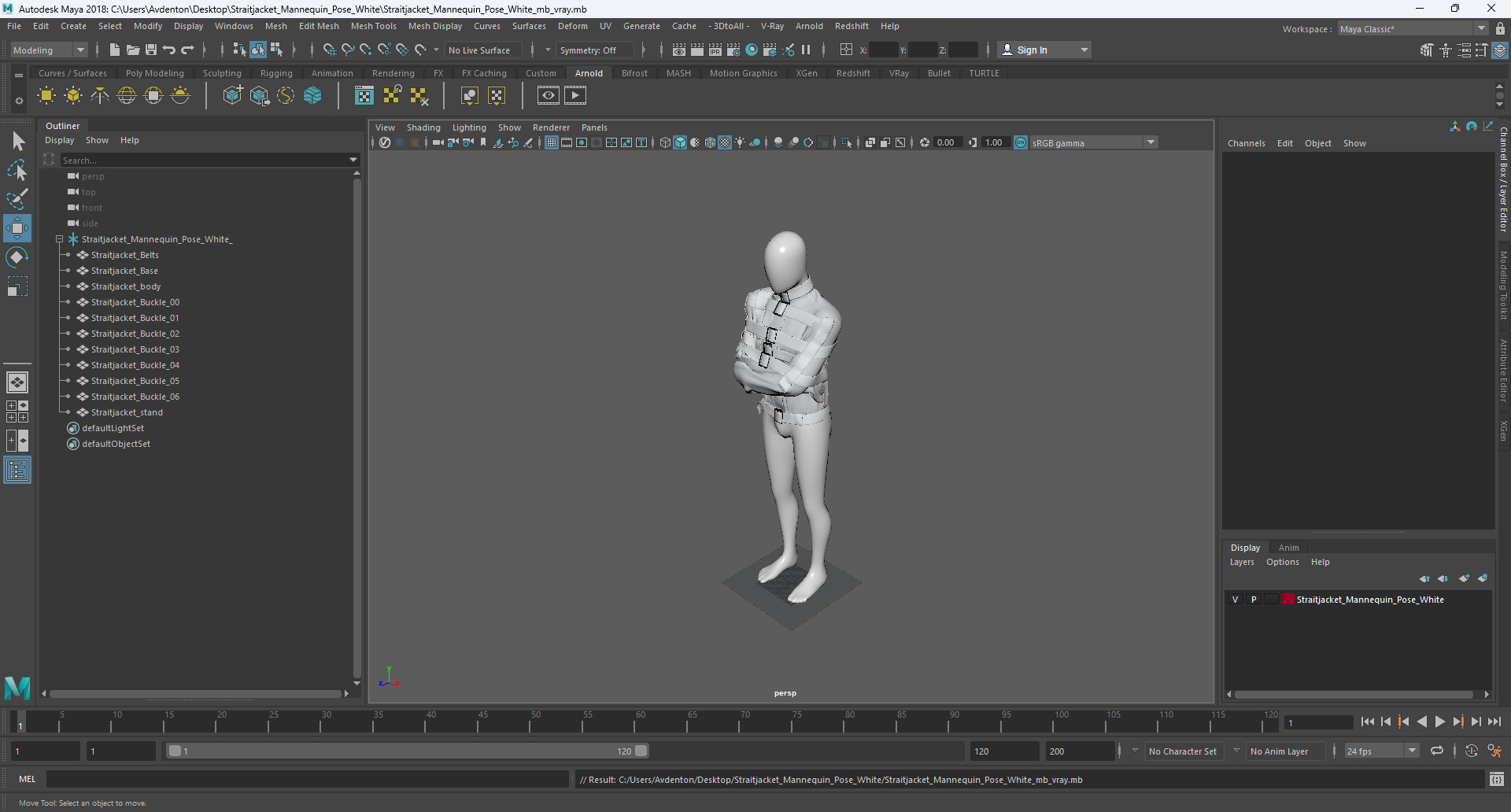Switch to the Poly Modeling shelf tab
This screenshot has height=812, width=1511.
(x=155, y=73)
